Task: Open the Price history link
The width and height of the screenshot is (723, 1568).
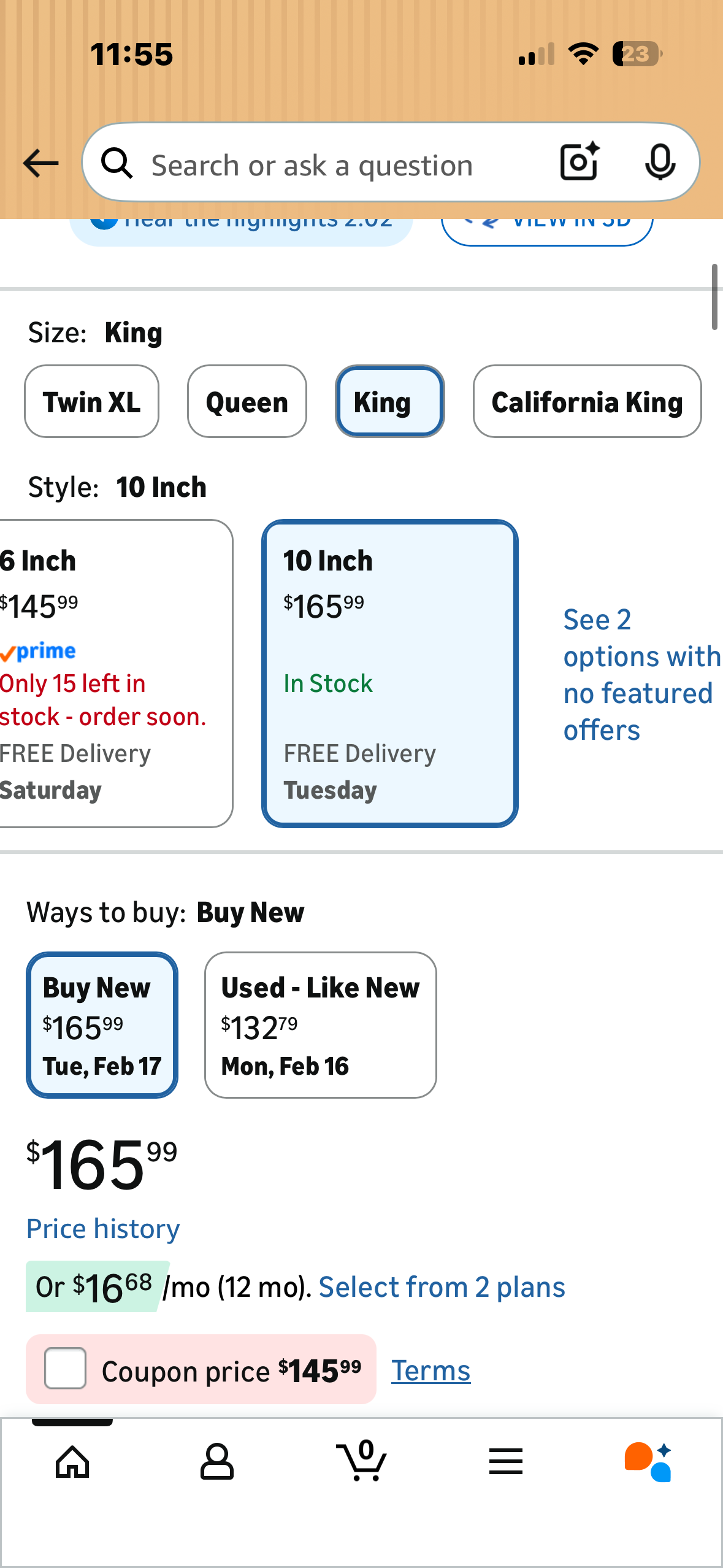Action: tap(103, 1229)
